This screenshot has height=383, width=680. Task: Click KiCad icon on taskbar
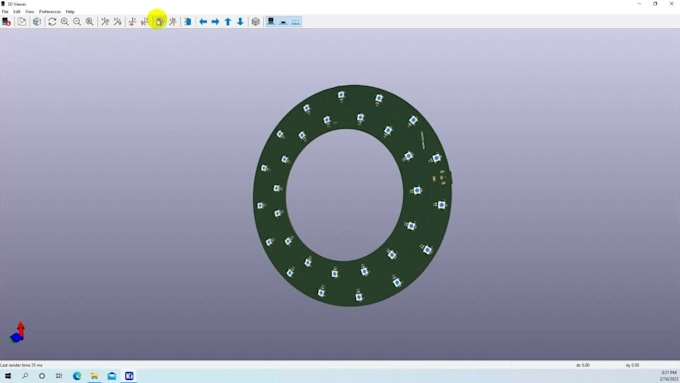tap(129, 376)
